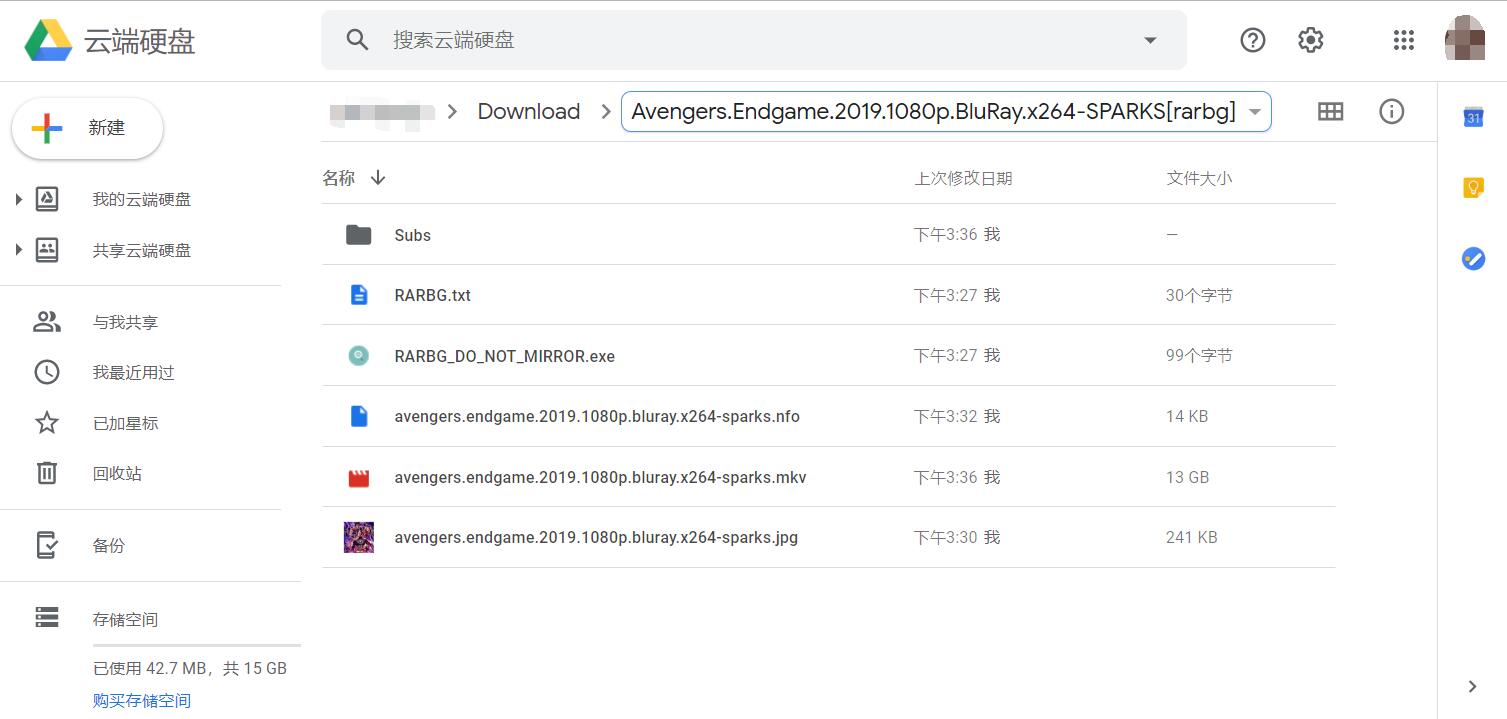Viewport: 1507px width, 719px height.
Task: Click the 30个字节 size cell
Action: tap(1199, 295)
